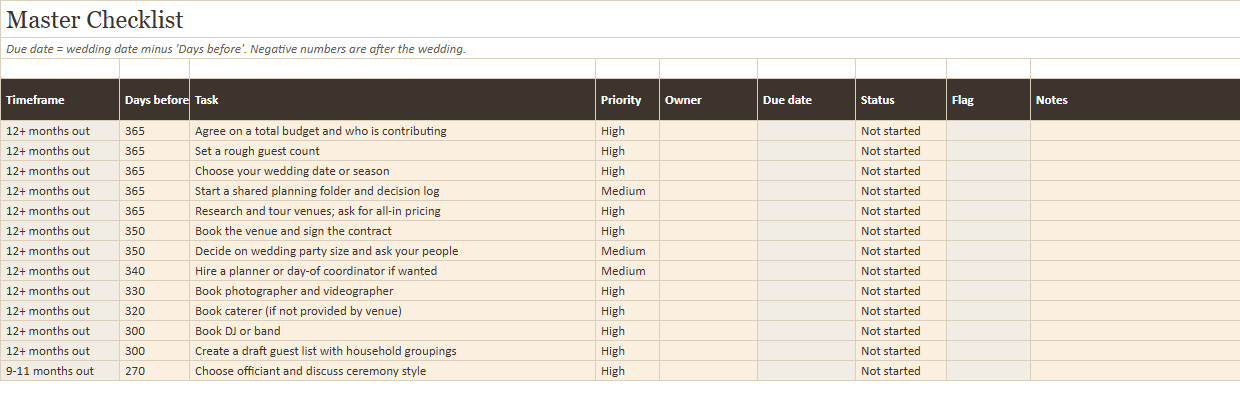The width and height of the screenshot is (1240, 396).
Task: Click 'Not started' status for Choose officiant
Action: (901, 371)
